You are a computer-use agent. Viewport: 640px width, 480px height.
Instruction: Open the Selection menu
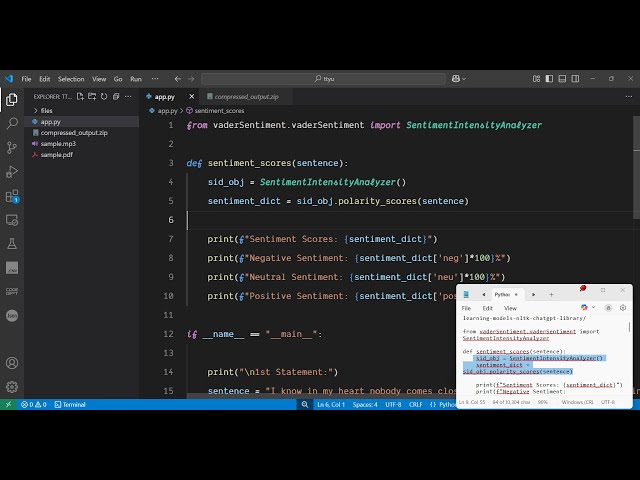pos(71,79)
